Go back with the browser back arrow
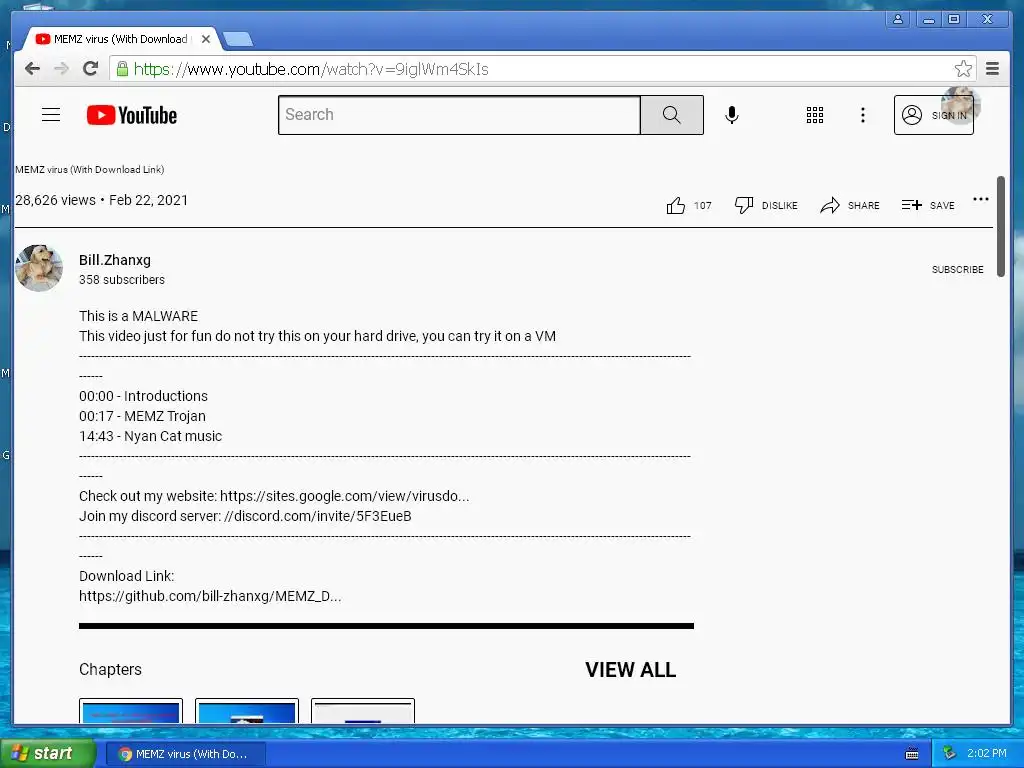Image resolution: width=1024 pixels, height=768 pixels. (32, 69)
